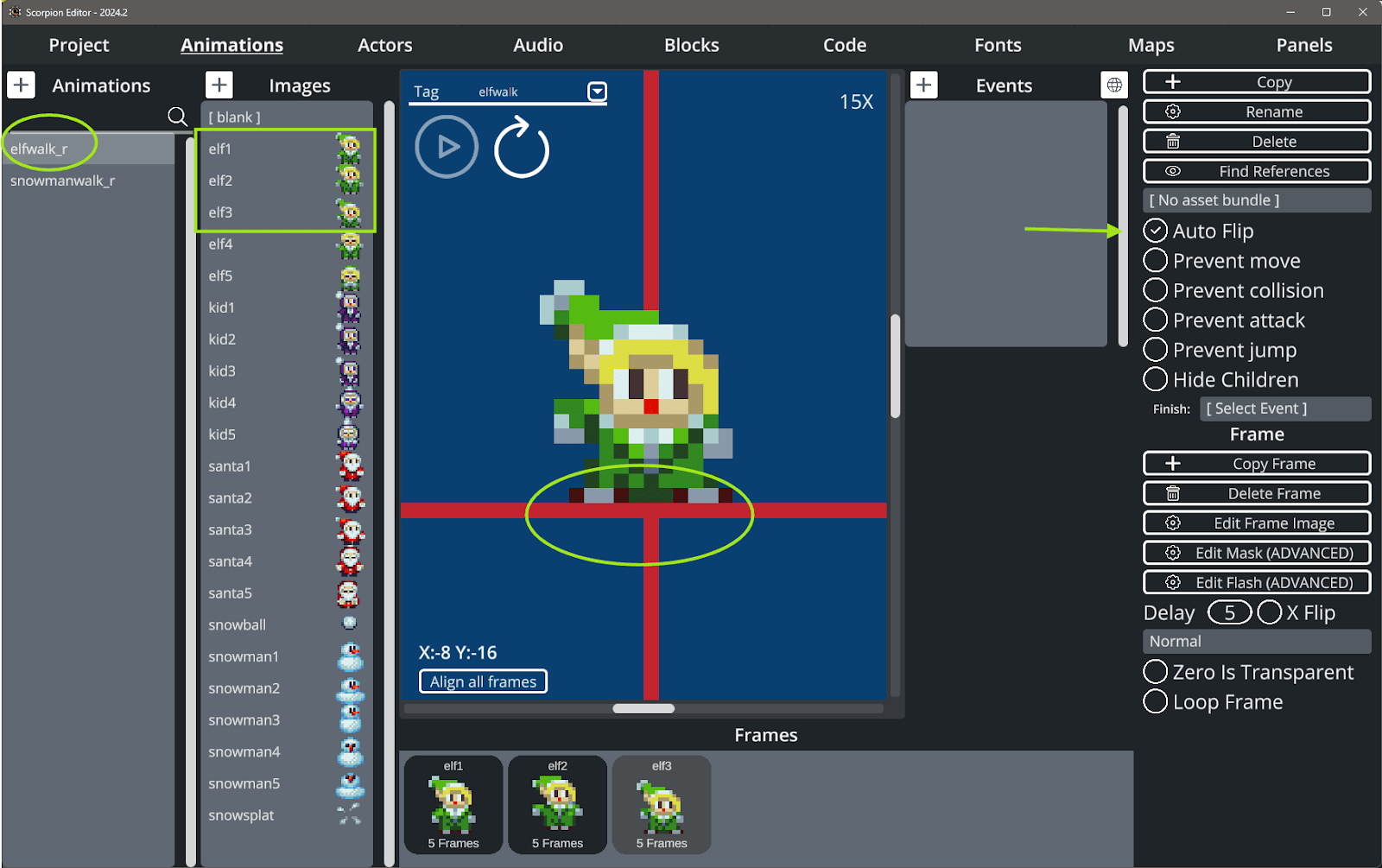Click the elf5 sprite icon in Images
The width and height of the screenshot is (1382, 868).
pos(349,276)
